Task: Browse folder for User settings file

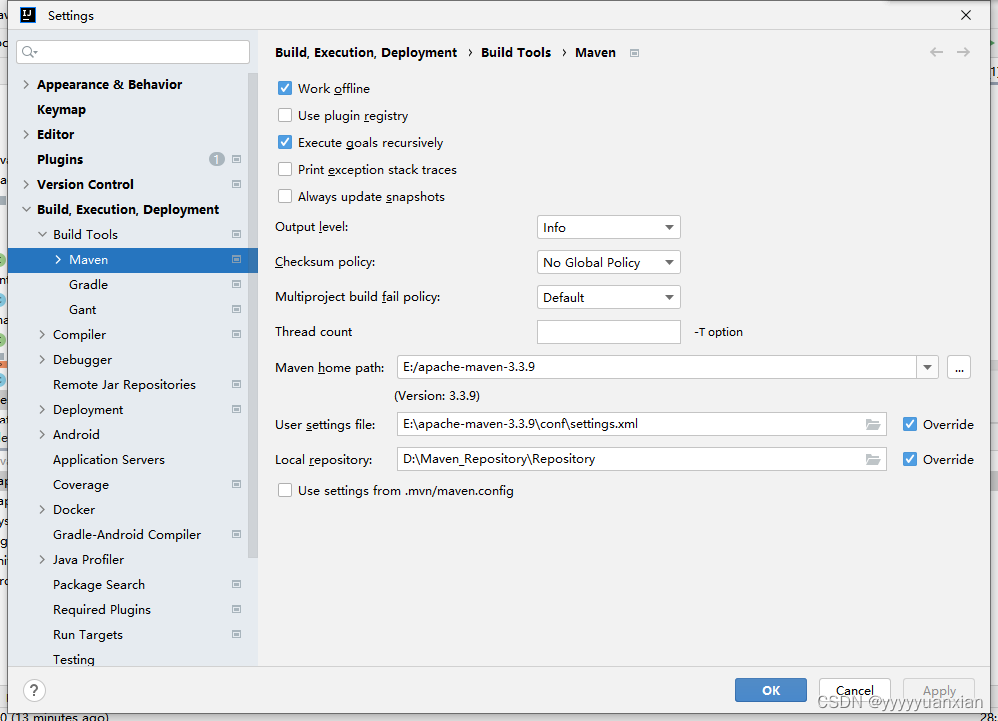Action: [873, 424]
